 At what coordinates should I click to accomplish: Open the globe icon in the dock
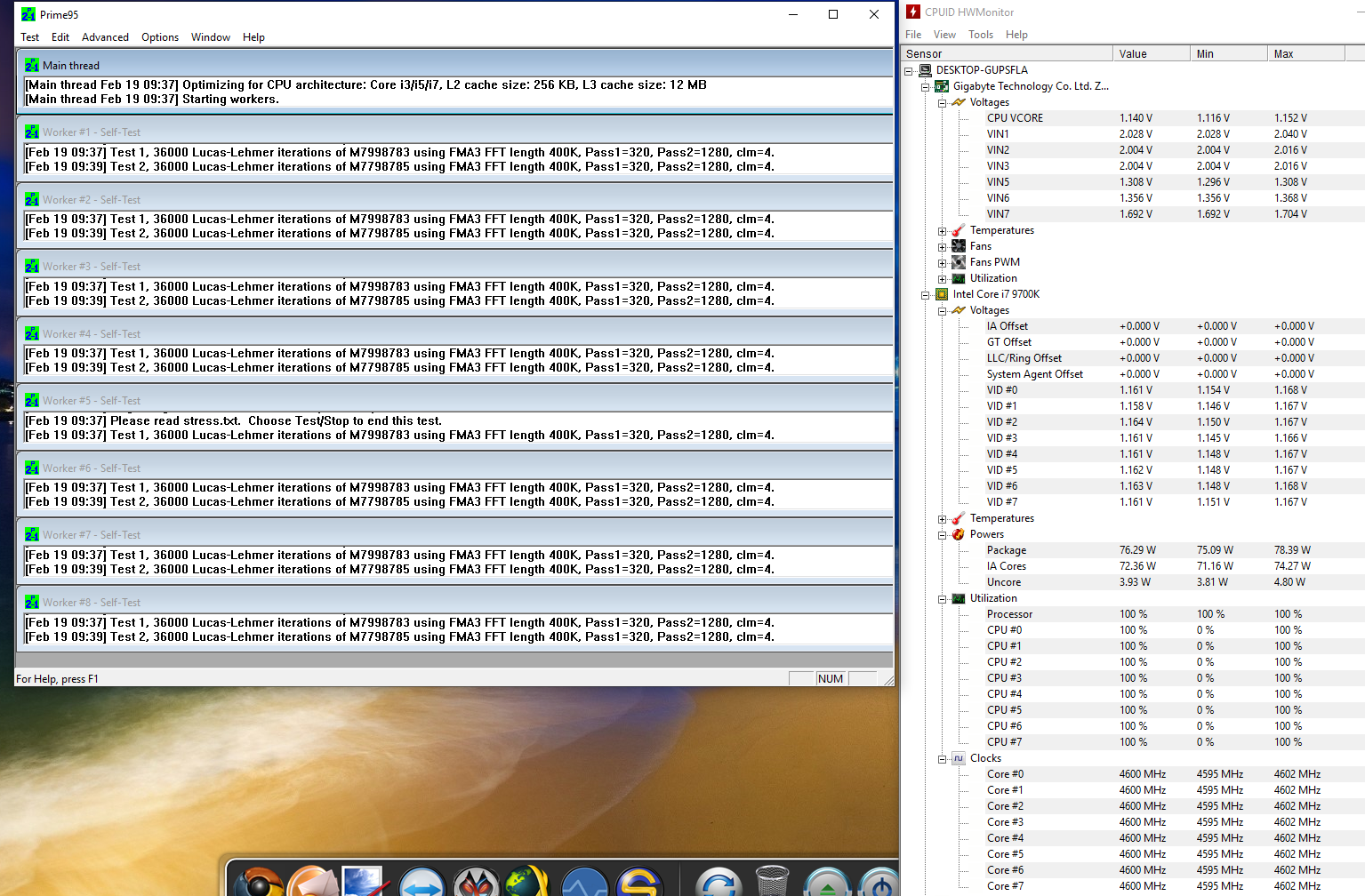click(x=527, y=881)
